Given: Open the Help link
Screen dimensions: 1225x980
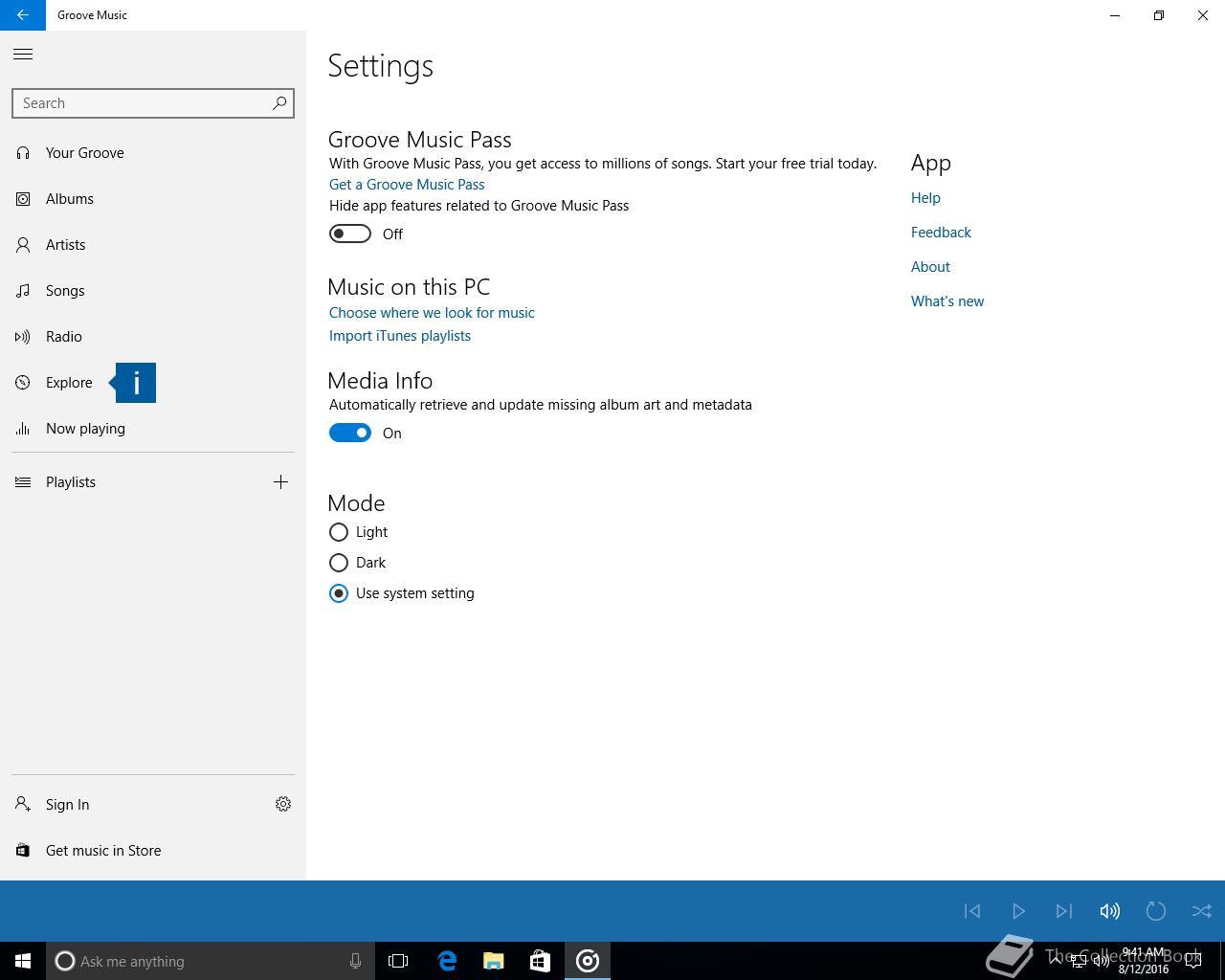Looking at the screenshot, I should tap(925, 198).
